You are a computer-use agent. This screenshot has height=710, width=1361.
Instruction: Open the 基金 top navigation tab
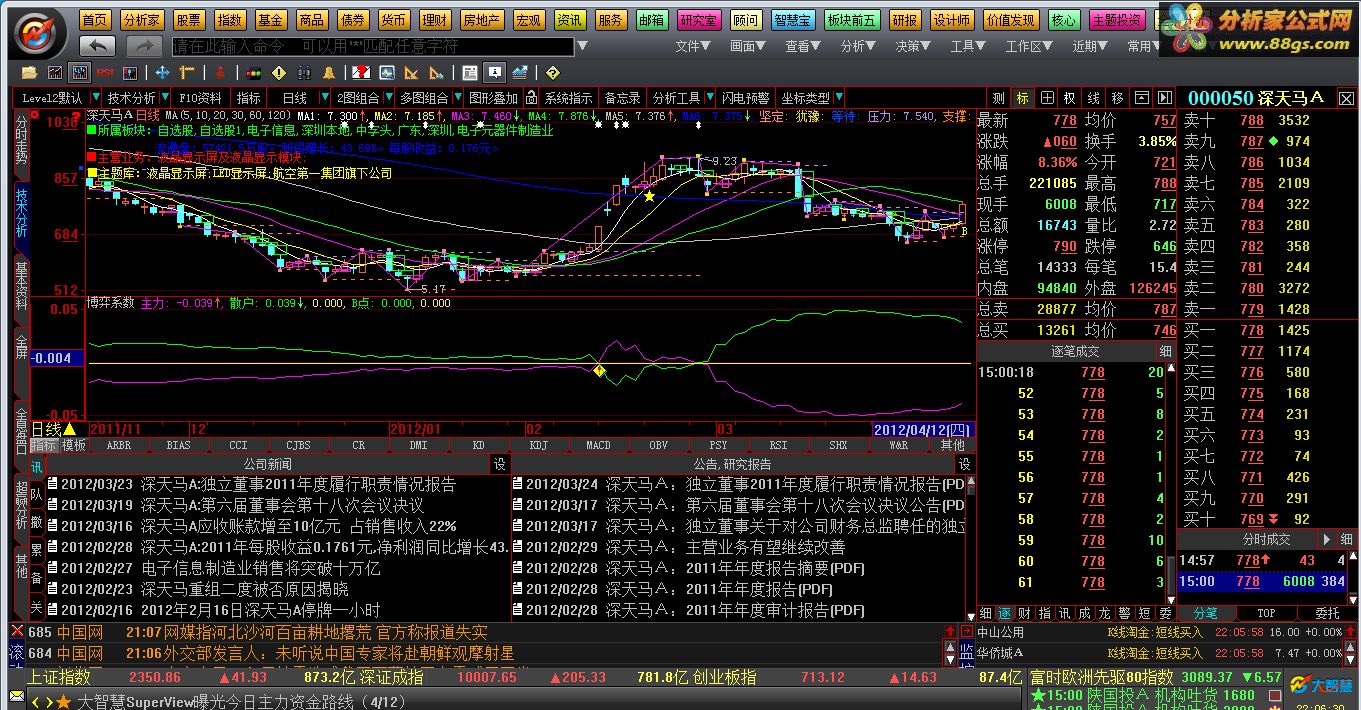tap(270, 20)
